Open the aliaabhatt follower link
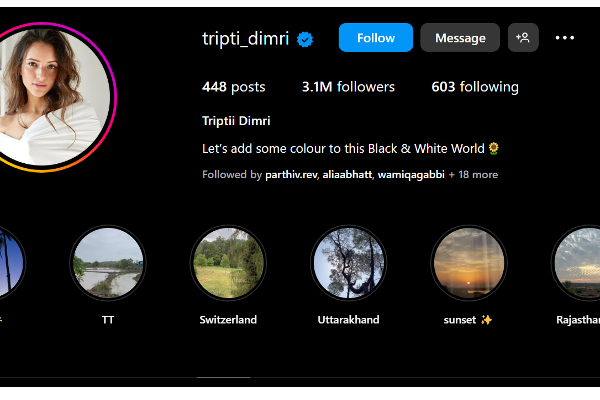Viewport: 600px width, 400px height. coord(347,175)
